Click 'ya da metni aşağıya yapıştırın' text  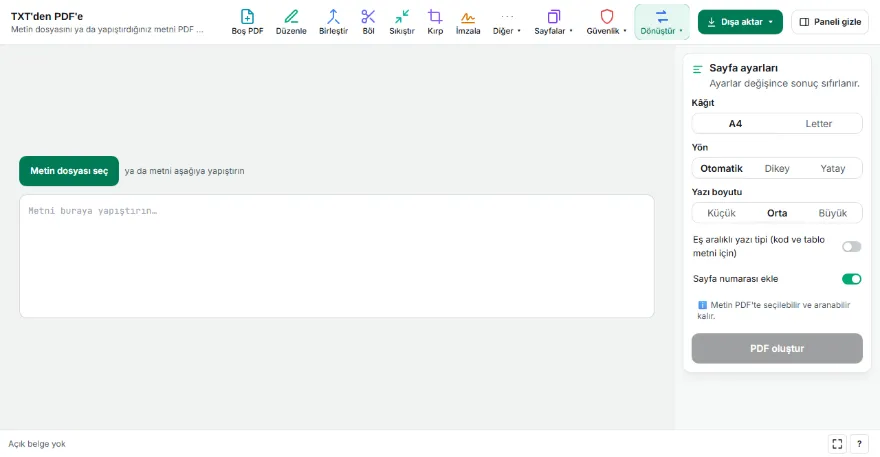184,171
